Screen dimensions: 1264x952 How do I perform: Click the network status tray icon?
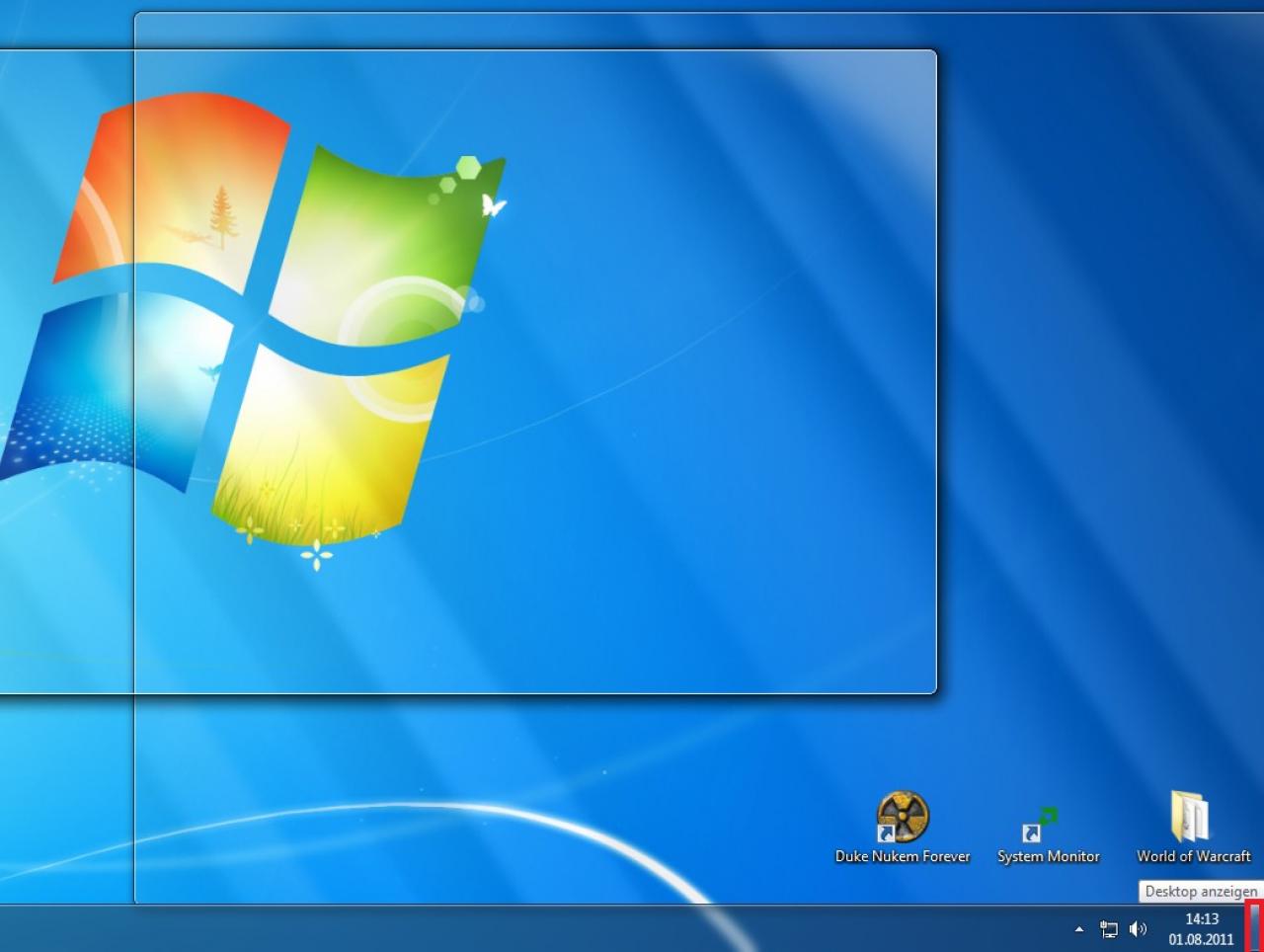point(1109,929)
